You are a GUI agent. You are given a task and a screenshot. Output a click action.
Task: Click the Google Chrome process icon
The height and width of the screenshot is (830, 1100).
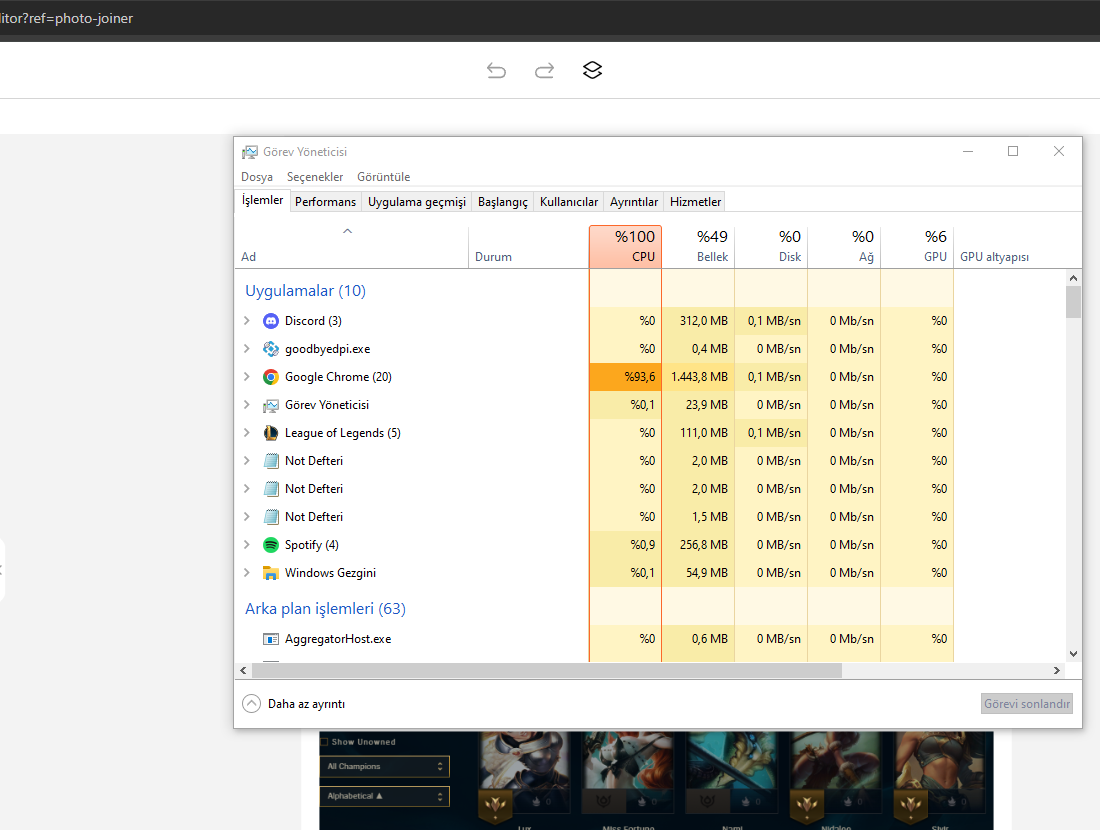[271, 377]
